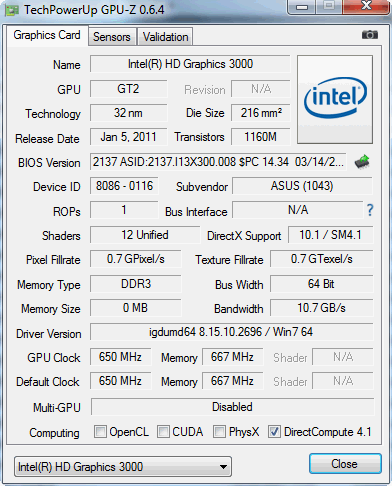The height and width of the screenshot is (486, 392).
Task: Switch to the Sensors tab
Action: point(112,37)
